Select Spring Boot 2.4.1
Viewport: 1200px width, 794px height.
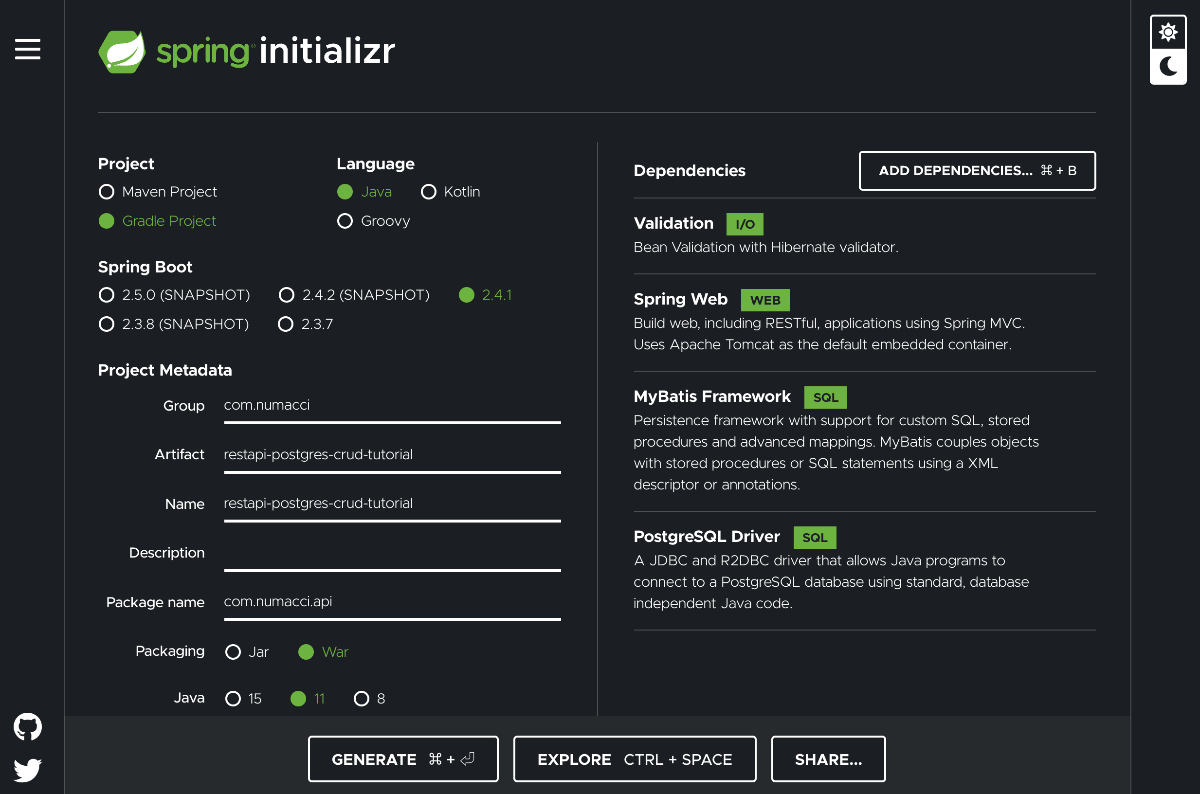[485, 295]
